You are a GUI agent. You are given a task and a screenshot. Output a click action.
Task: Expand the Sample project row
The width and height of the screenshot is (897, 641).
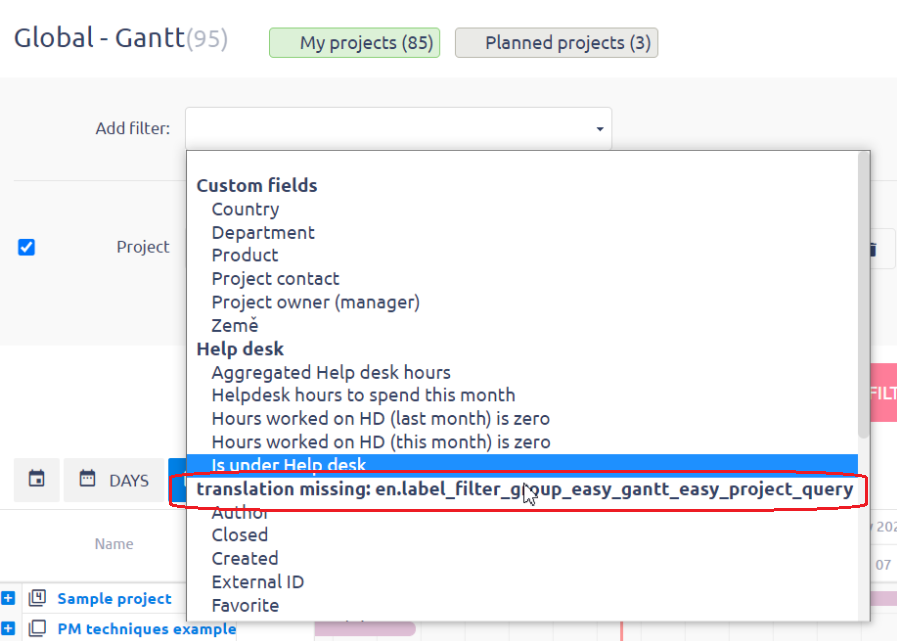[8, 599]
